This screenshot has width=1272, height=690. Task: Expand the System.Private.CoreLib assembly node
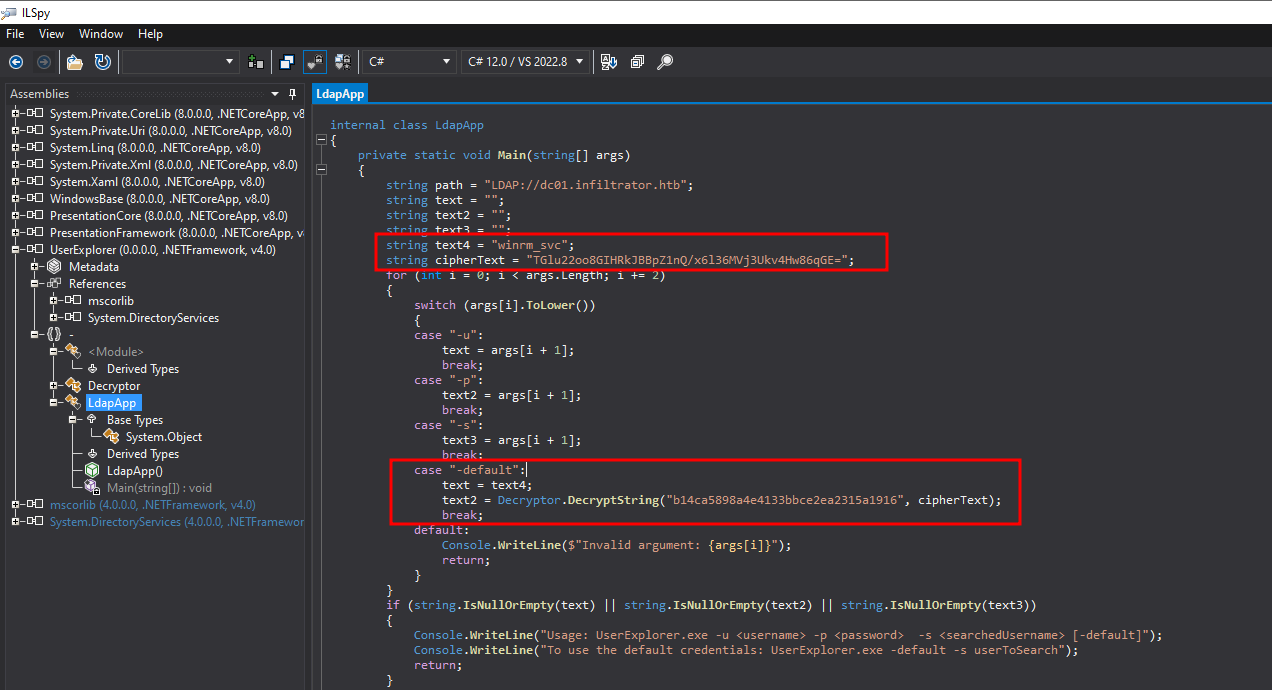(x=16, y=113)
